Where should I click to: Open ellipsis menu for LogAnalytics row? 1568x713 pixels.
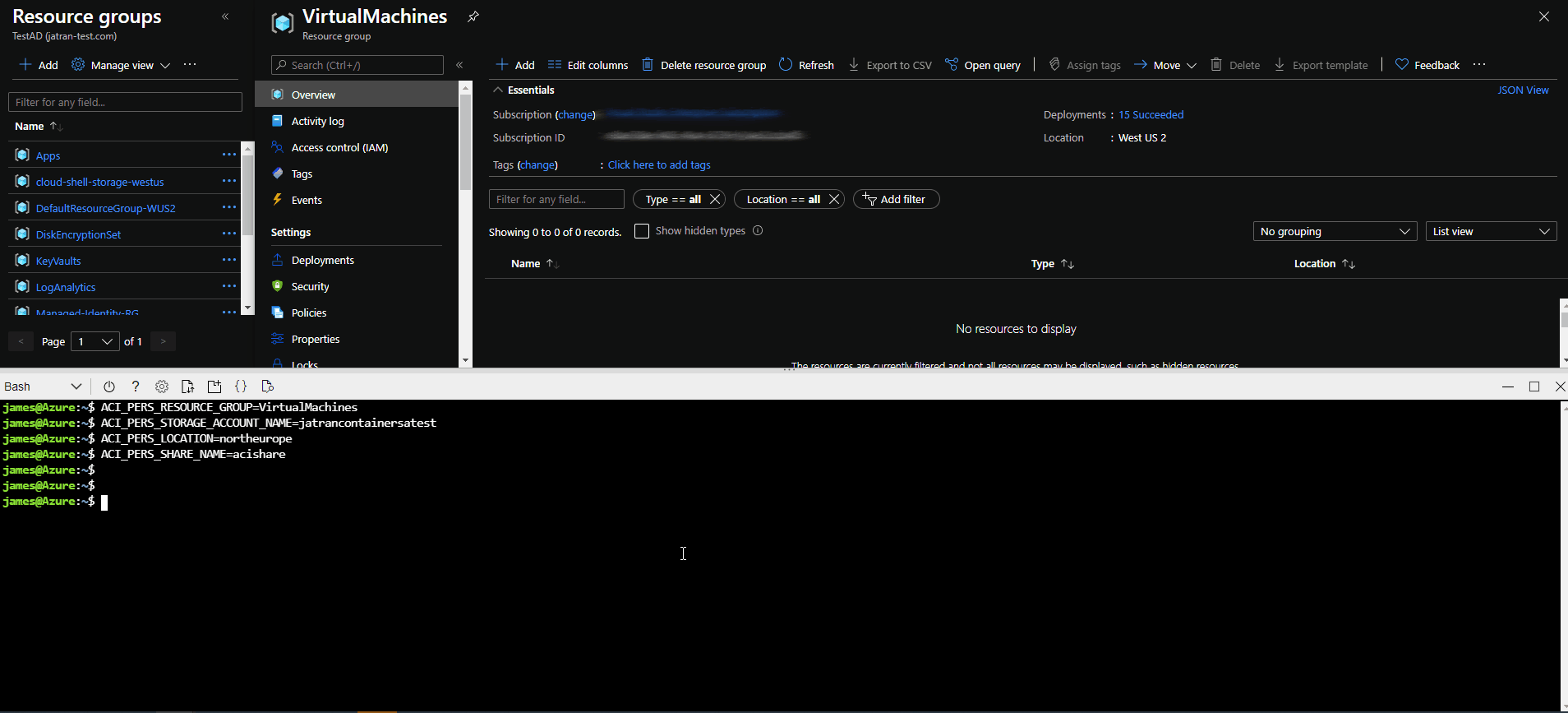229,286
